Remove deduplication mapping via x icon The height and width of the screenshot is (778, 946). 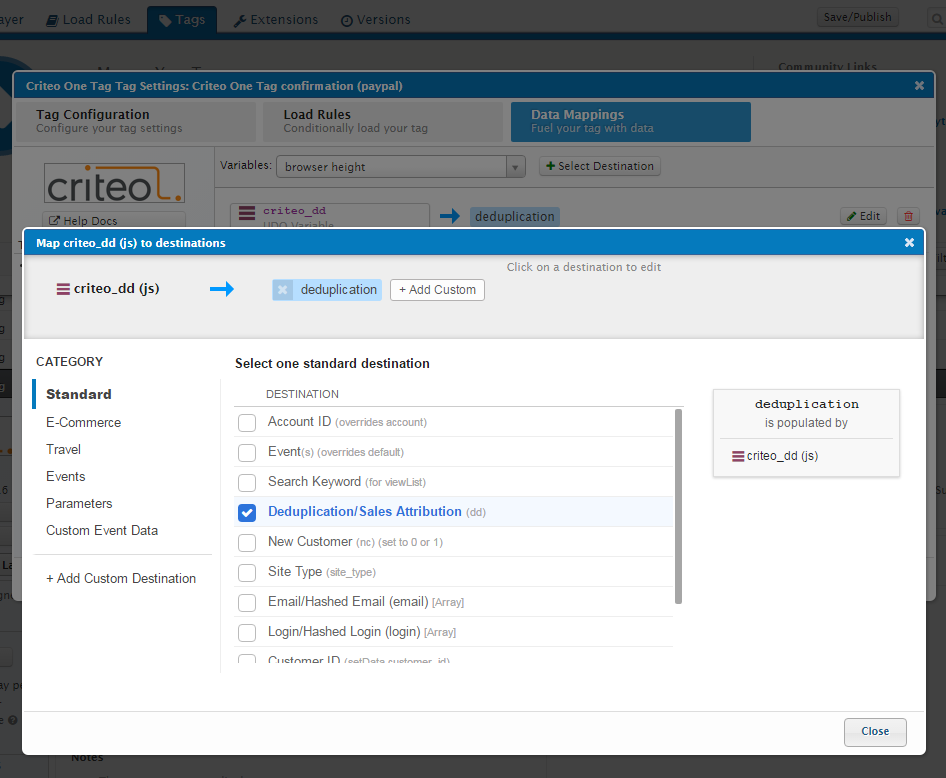(x=282, y=289)
